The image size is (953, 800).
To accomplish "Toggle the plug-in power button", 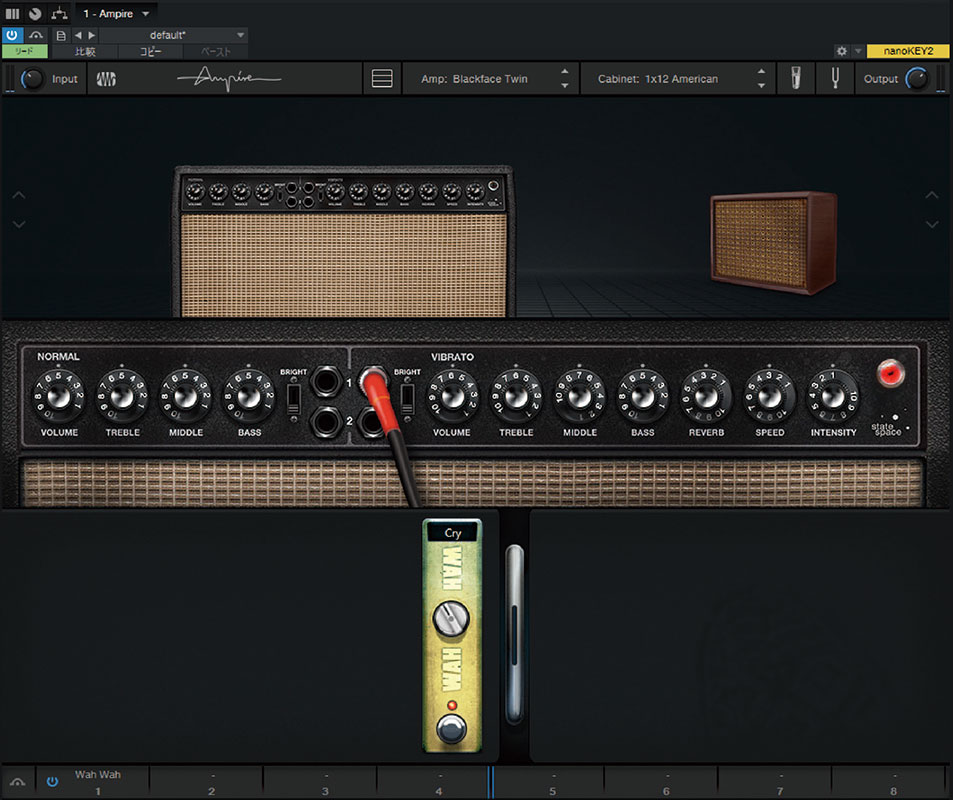I will pos(12,35).
